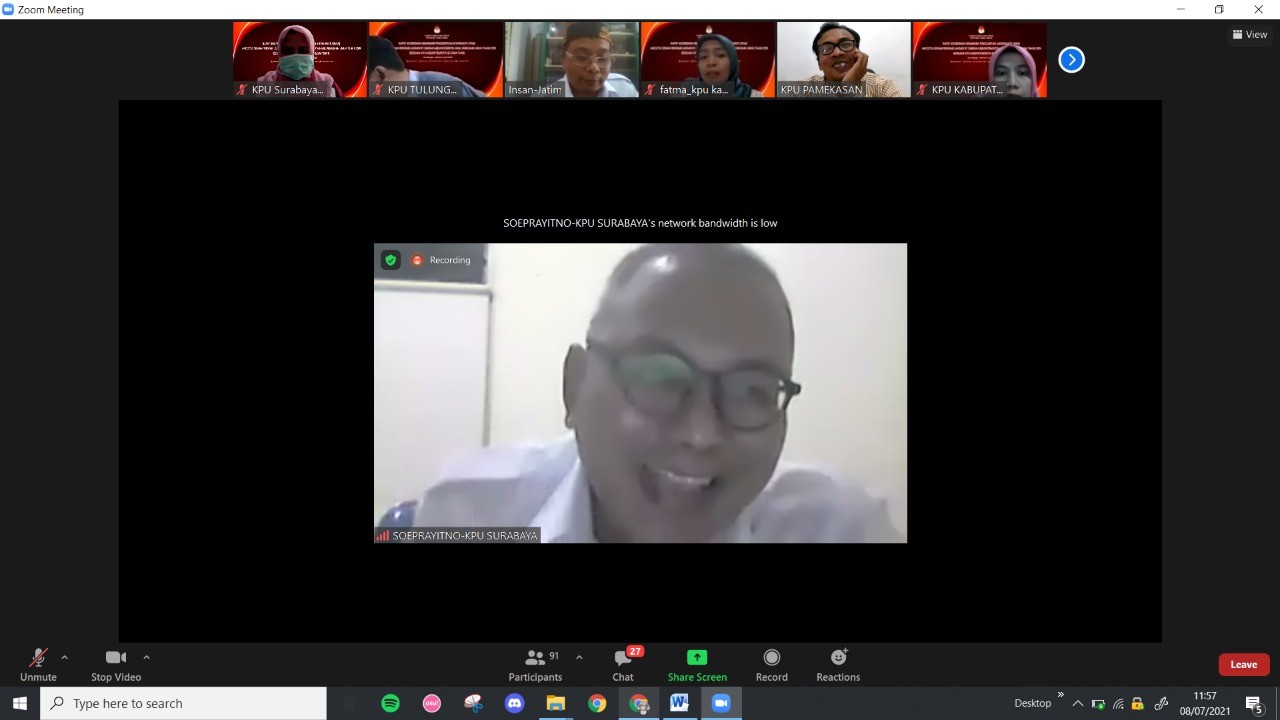
Task: Open Discord from the taskbar
Action: (x=514, y=703)
